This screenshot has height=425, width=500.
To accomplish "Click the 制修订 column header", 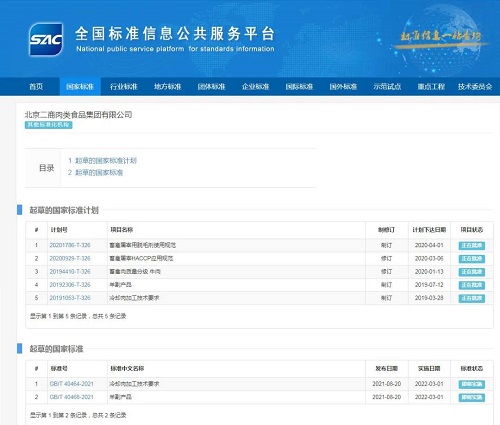I will point(387,230).
